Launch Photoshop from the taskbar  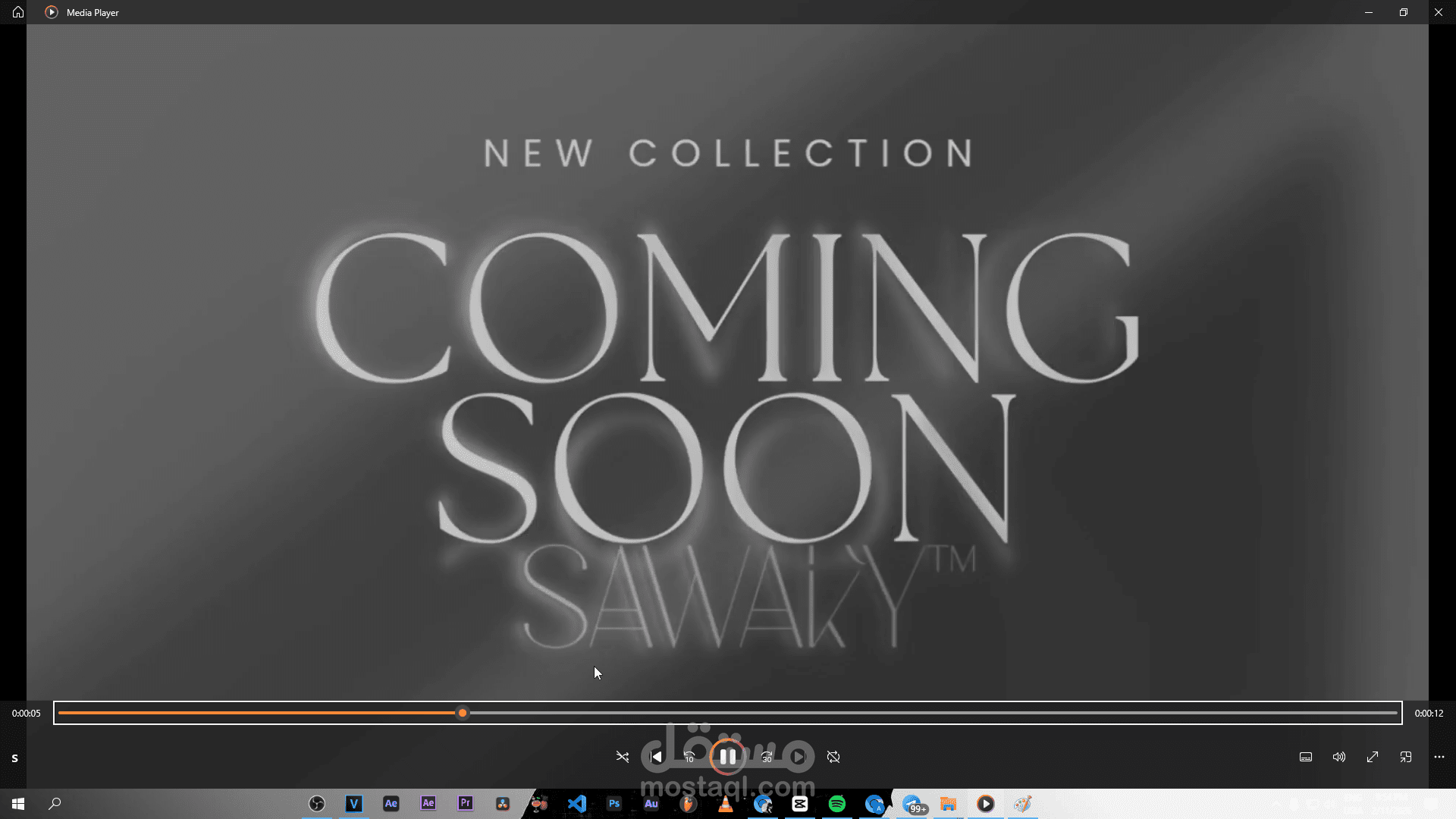pos(614,803)
